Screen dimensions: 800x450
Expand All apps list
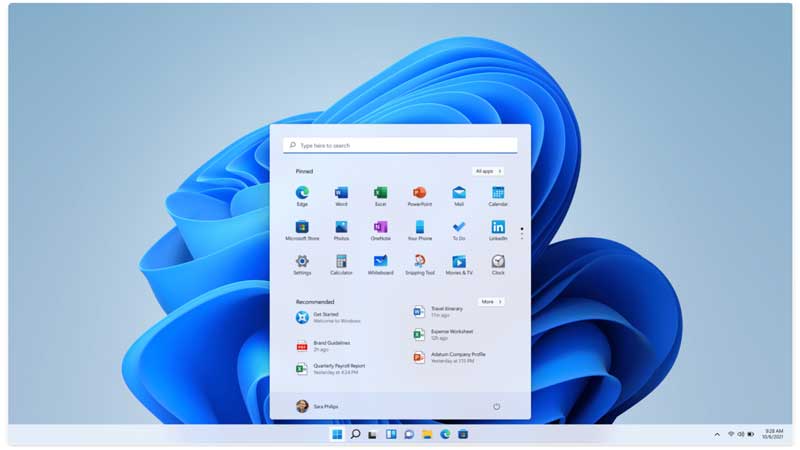click(x=488, y=171)
